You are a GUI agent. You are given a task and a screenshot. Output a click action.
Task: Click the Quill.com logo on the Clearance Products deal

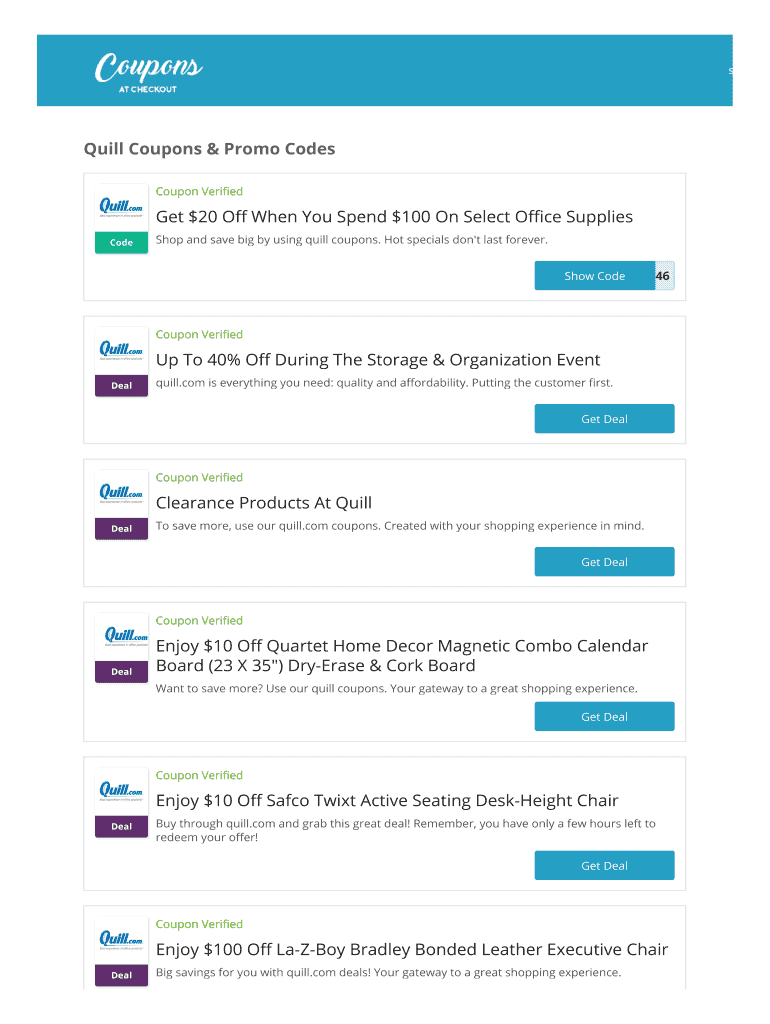click(x=120, y=493)
